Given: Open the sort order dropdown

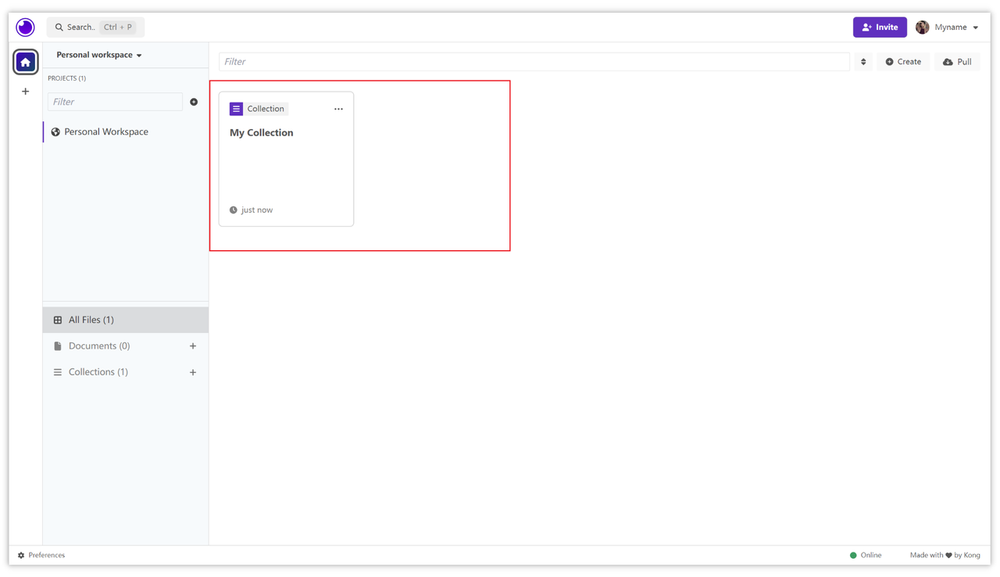Looking at the screenshot, I should 863,62.
